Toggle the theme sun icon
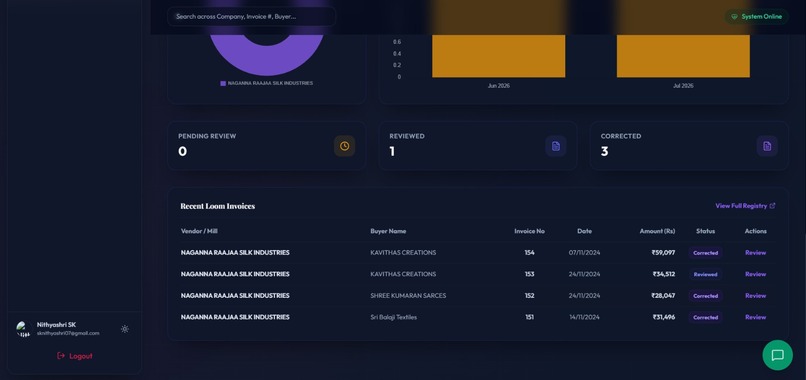Image resolution: width=806 pixels, height=380 pixels. pos(125,329)
